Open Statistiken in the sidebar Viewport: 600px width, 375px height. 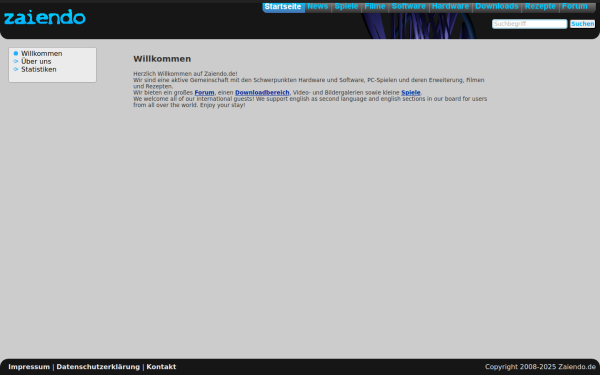pyautogui.click(x=39, y=69)
